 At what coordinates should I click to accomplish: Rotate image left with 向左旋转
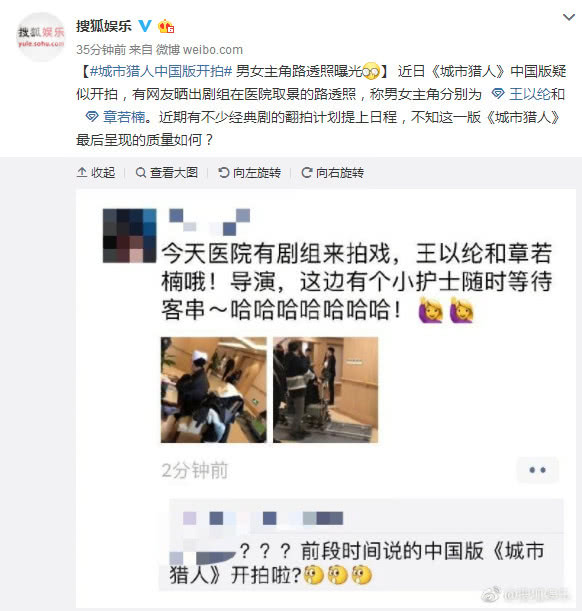[x=249, y=172]
